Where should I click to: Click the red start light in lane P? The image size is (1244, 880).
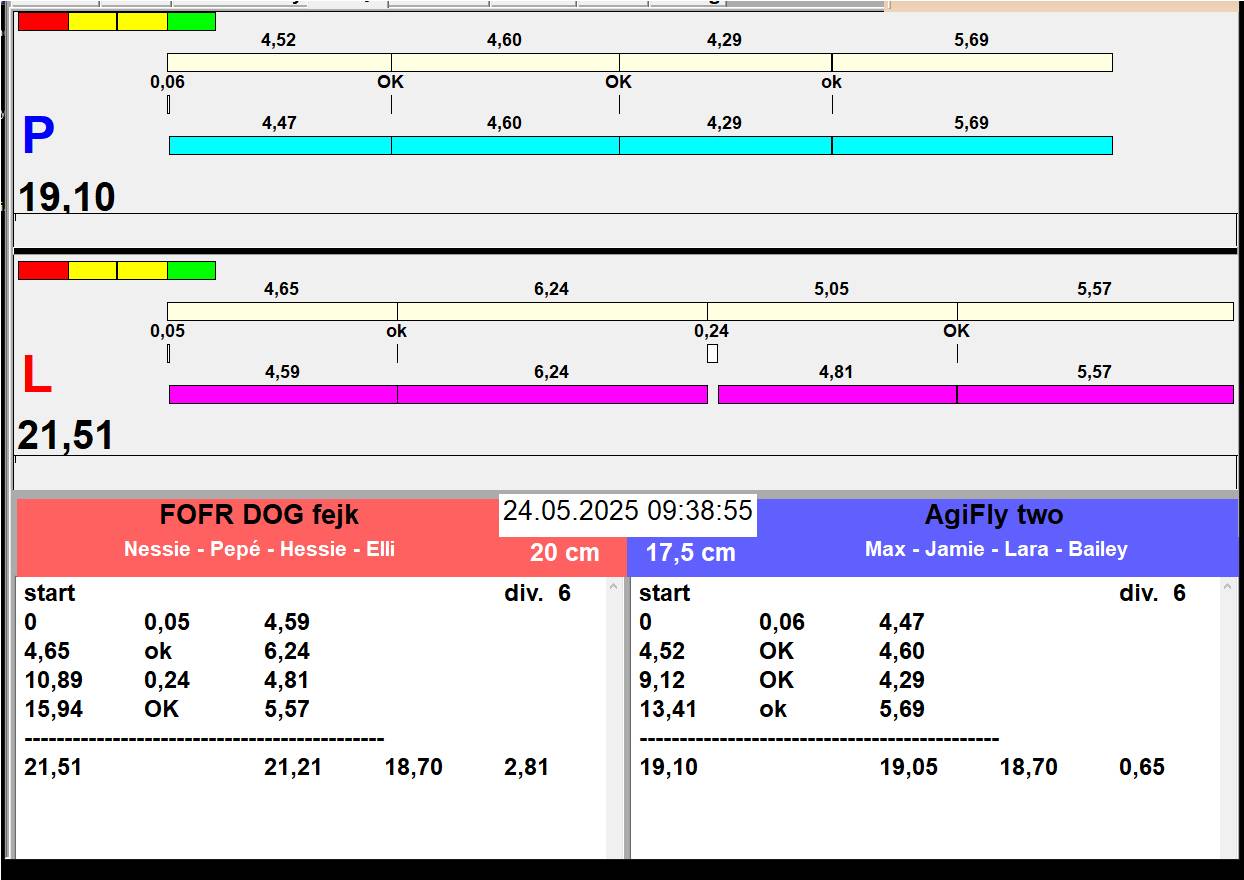43,21
